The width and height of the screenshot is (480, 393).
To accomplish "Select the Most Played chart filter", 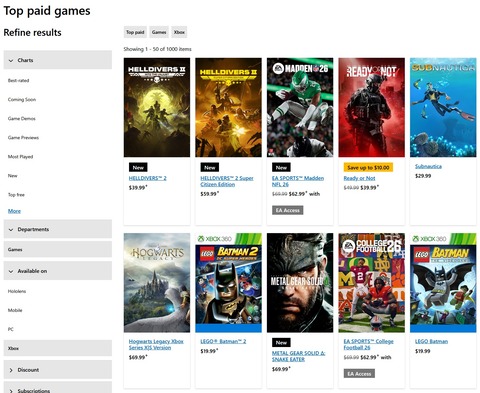I will [20, 156].
